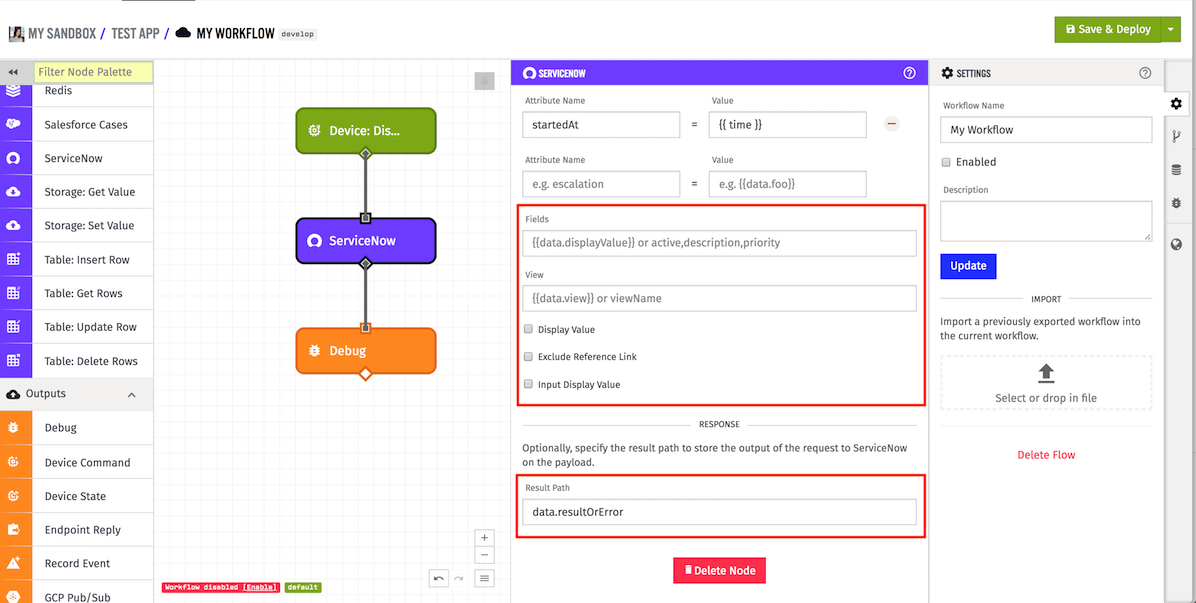Select the Debug node on the canvas
This screenshot has width=1196, height=603.
coord(365,351)
